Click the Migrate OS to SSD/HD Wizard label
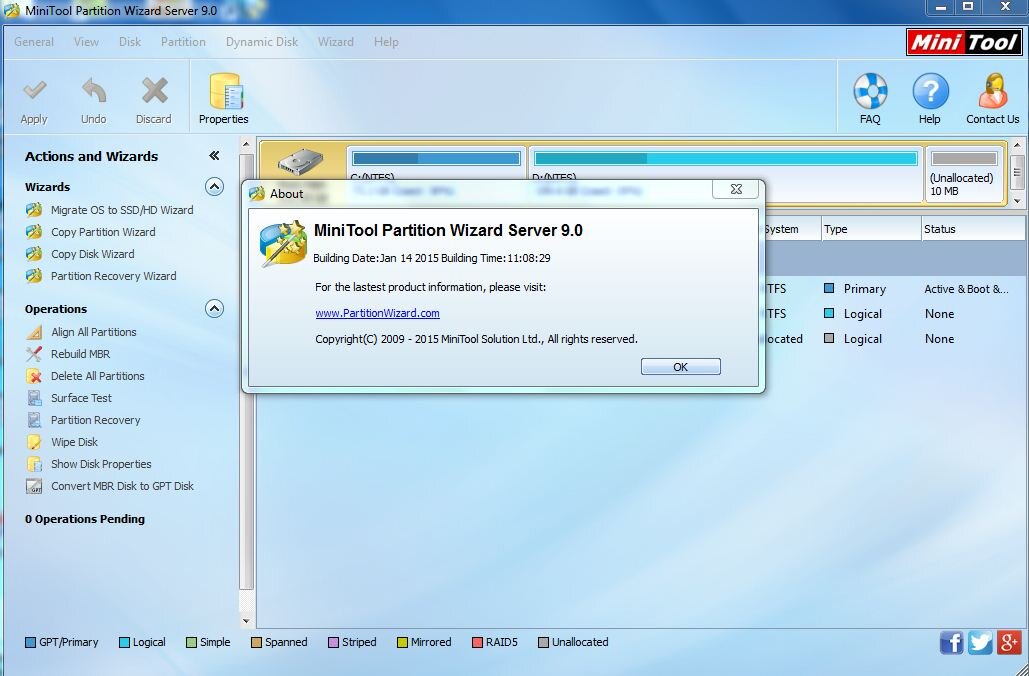 122,210
